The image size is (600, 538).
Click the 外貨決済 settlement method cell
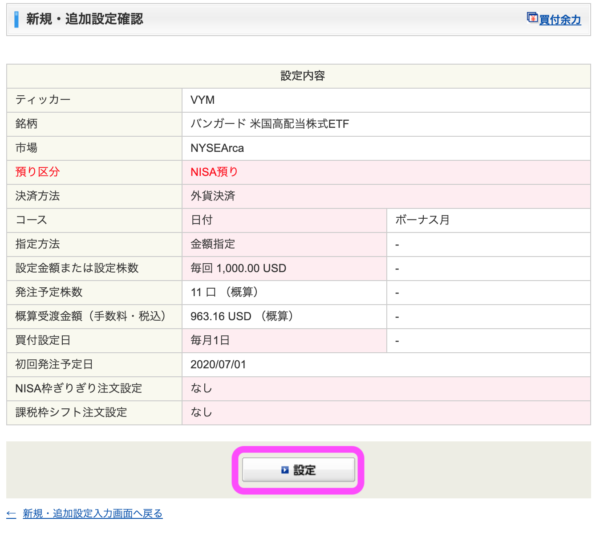386,196
